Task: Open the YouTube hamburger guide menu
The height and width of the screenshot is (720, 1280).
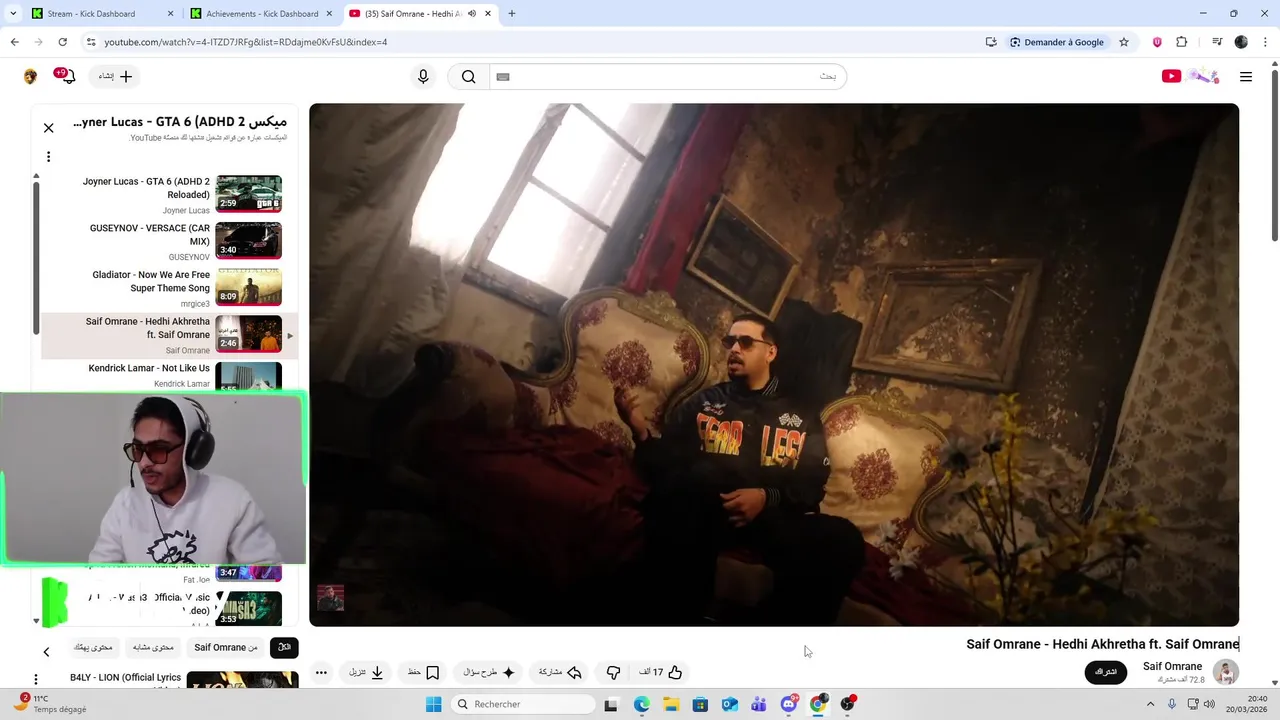Action: 1246,76
